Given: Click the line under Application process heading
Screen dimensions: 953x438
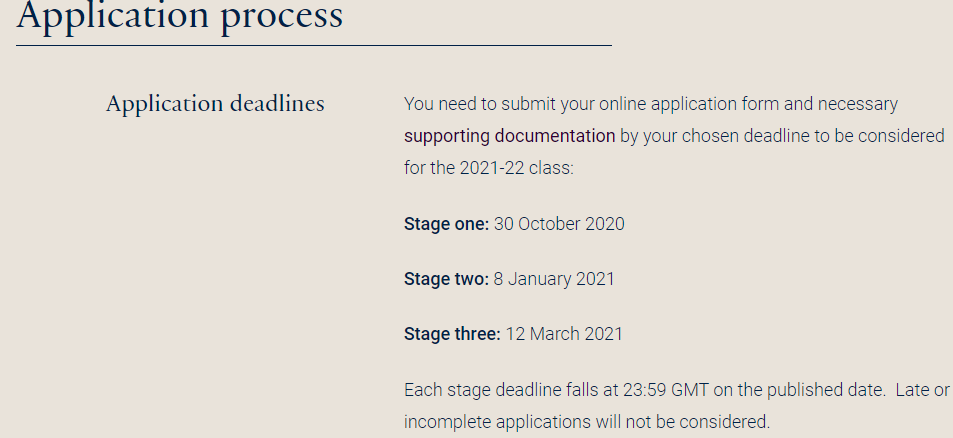Looking at the screenshot, I should click(x=314, y=45).
